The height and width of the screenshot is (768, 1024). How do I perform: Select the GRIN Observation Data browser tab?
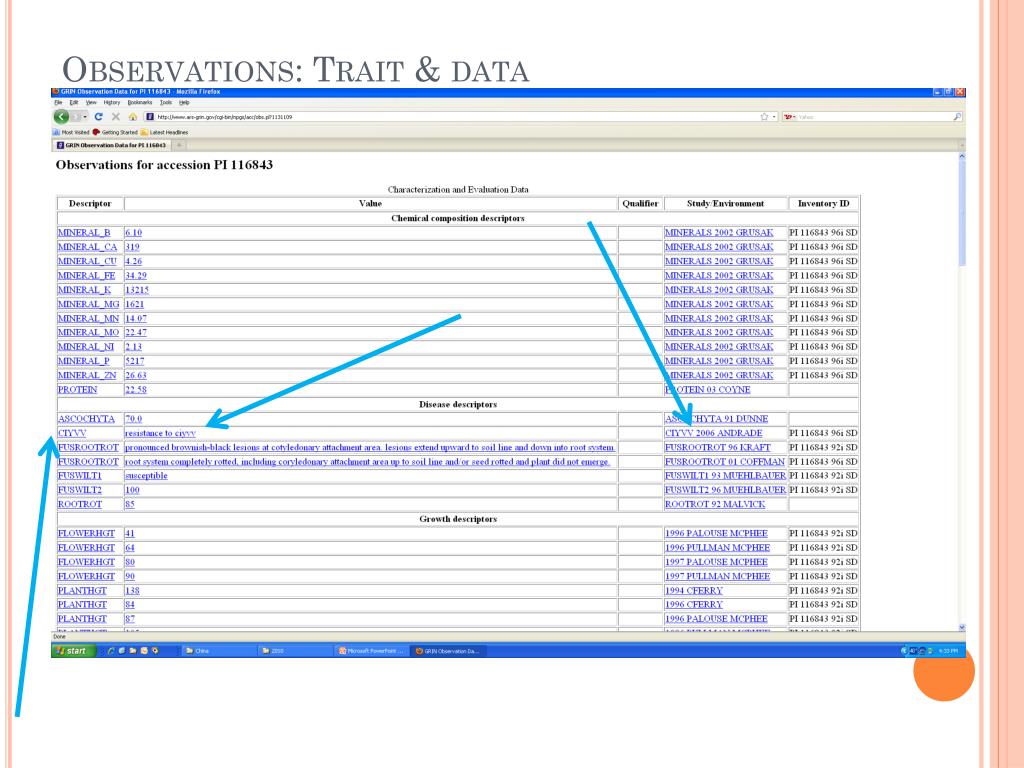[111, 145]
